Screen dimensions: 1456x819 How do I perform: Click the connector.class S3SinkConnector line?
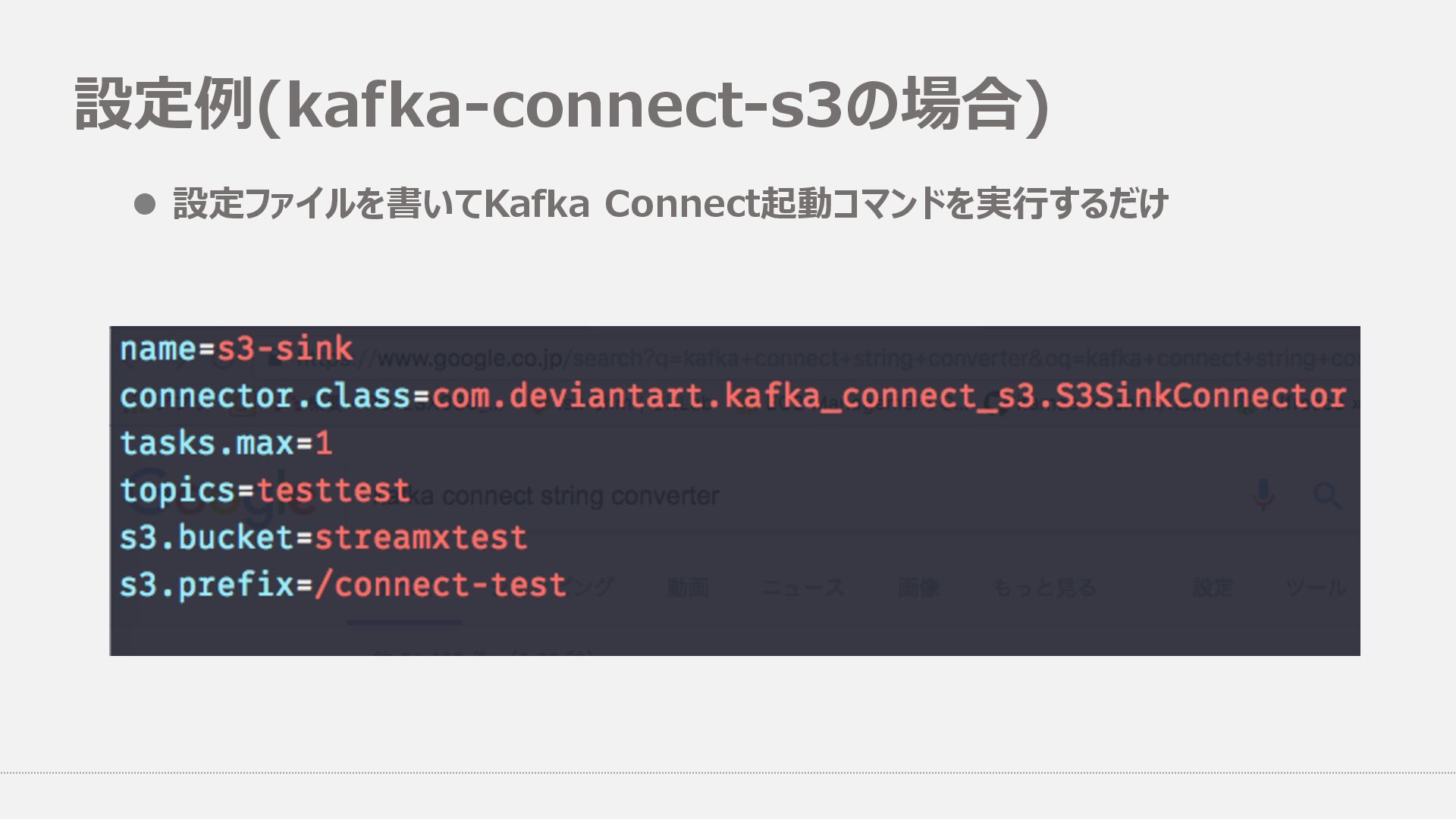pos(733,396)
